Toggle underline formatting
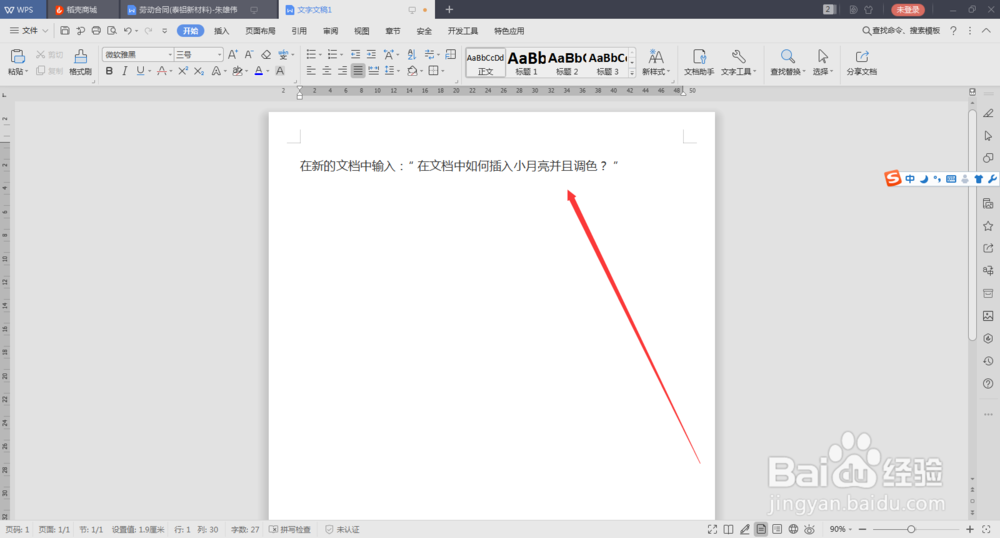 (x=140, y=71)
